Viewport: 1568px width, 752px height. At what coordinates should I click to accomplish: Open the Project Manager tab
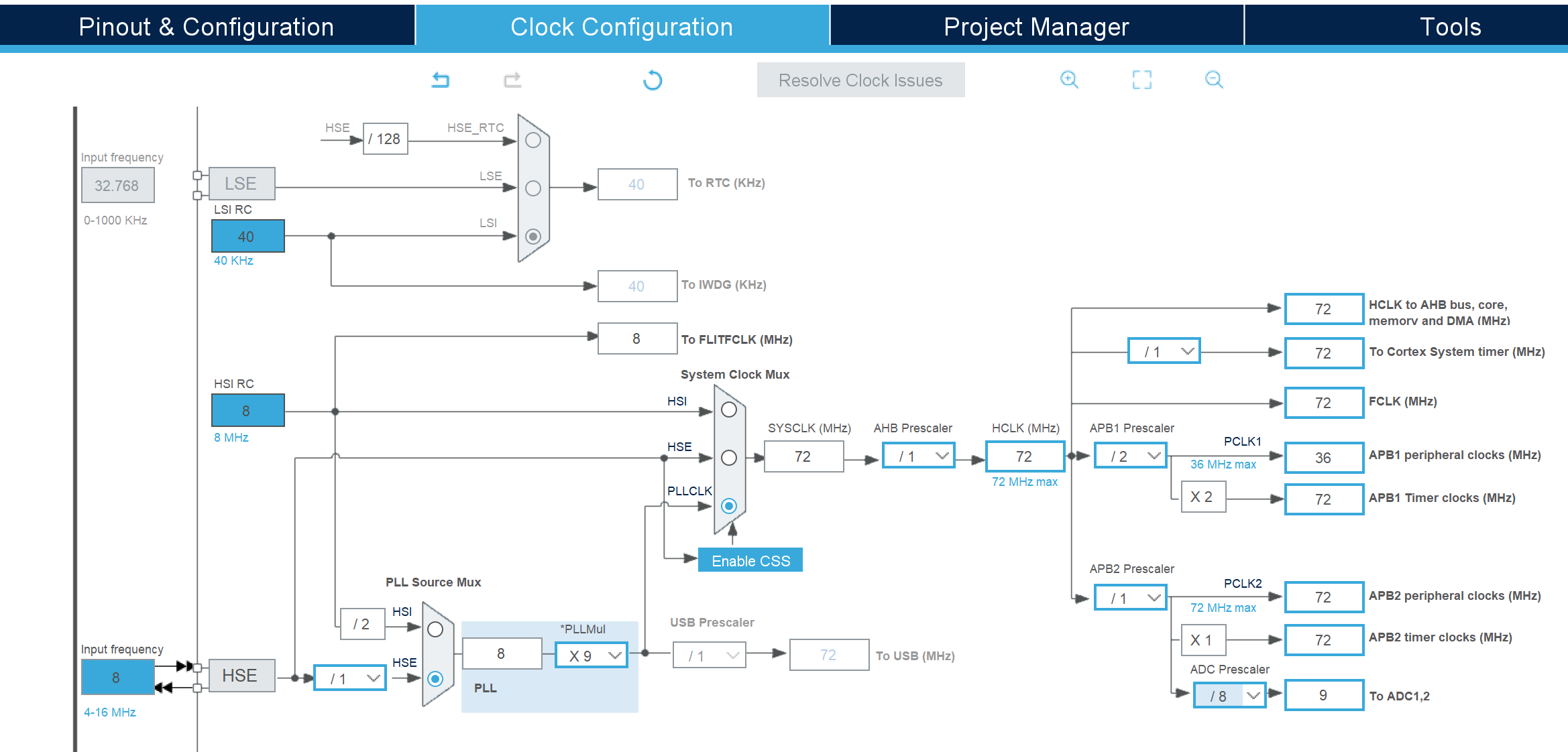pyautogui.click(x=1036, y=27)
